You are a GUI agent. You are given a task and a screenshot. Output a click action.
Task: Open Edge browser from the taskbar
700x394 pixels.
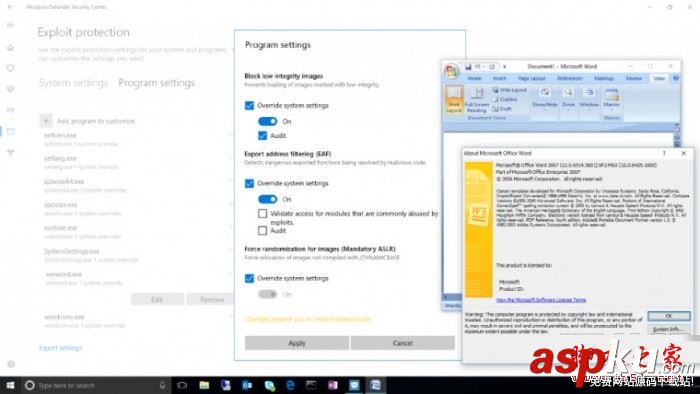coord(290,385)
